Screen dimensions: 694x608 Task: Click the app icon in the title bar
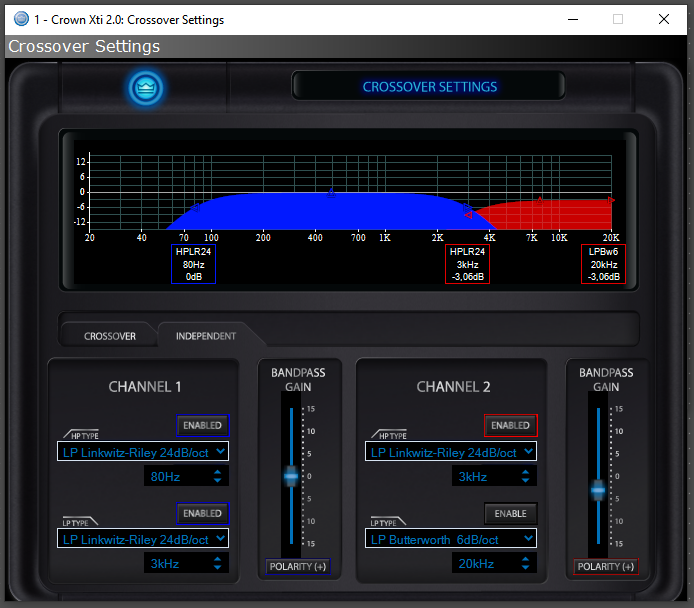(x=21, y=19)
